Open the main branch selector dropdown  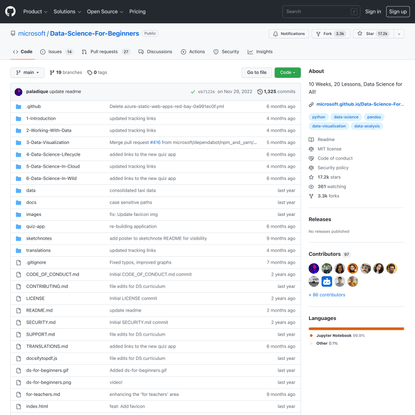click(x=27, y=72)
